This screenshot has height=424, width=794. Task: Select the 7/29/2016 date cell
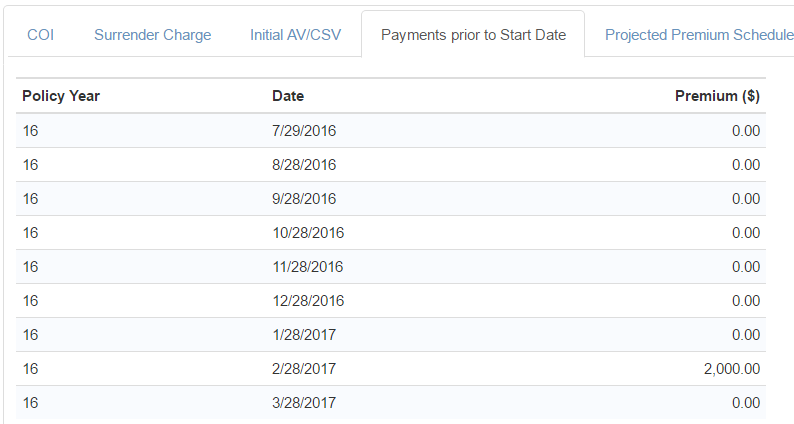pos(304,130)
